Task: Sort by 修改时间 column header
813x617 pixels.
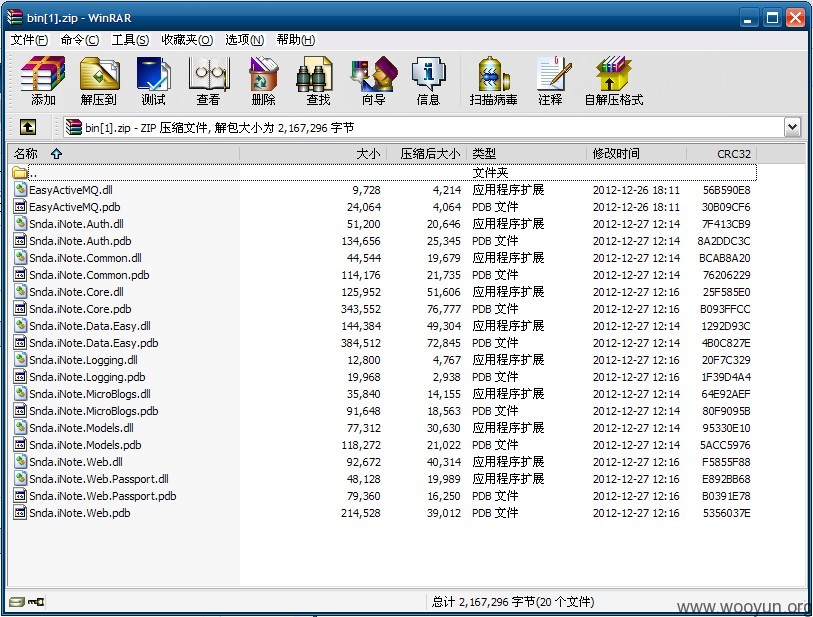Action: pos(637,153)
